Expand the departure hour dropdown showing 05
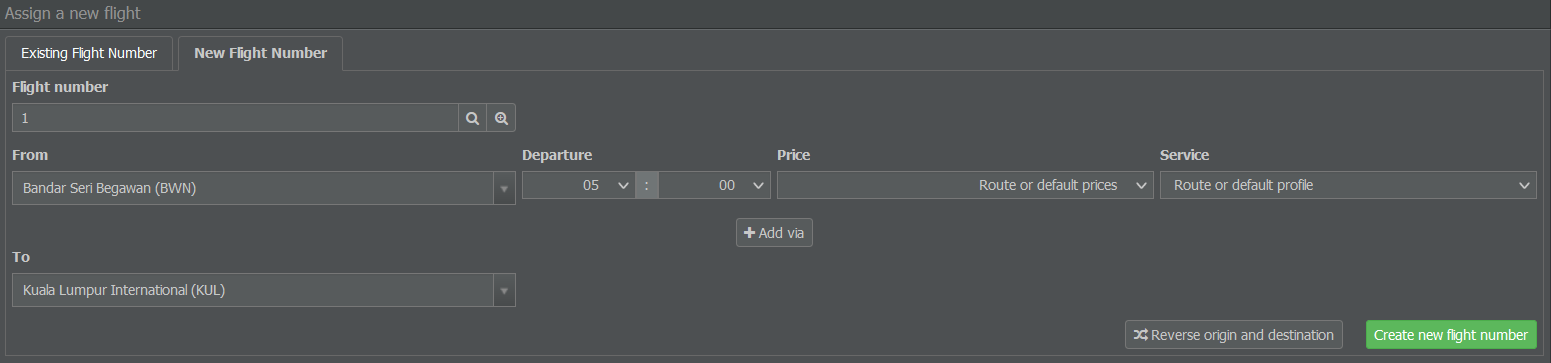1551x363 pixels. [x=578, y=185]
